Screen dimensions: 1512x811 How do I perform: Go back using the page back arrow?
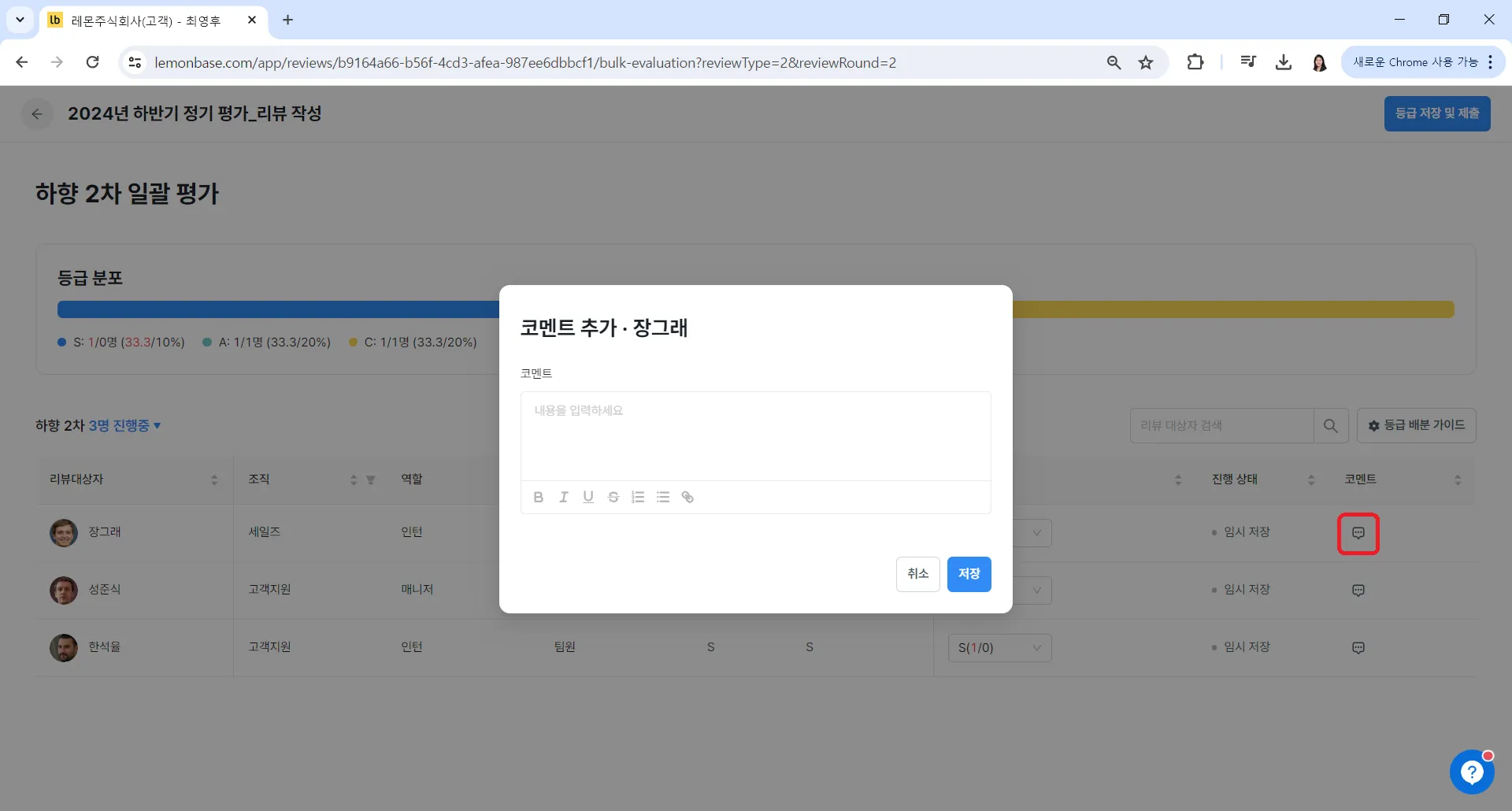tap(37, 114)
